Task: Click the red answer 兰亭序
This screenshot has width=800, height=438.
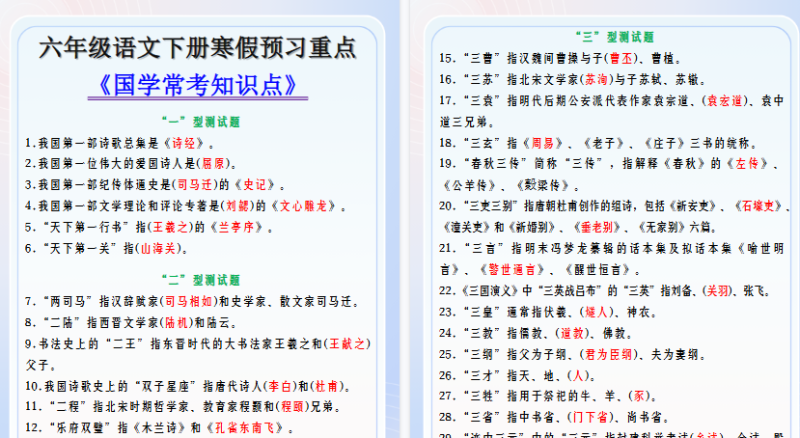Action: click(x=236, y=227)
